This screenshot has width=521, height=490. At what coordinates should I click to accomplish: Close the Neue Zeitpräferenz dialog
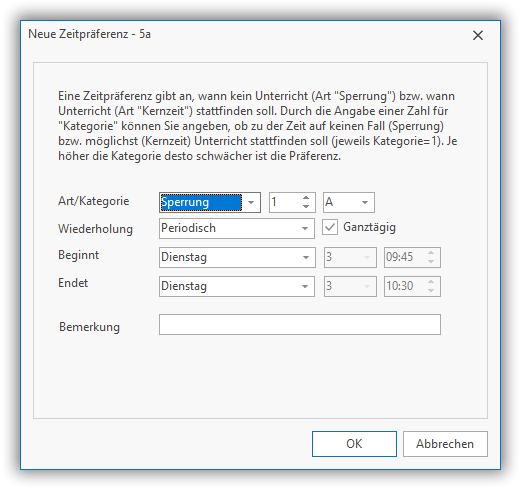(x=478, y=35)
